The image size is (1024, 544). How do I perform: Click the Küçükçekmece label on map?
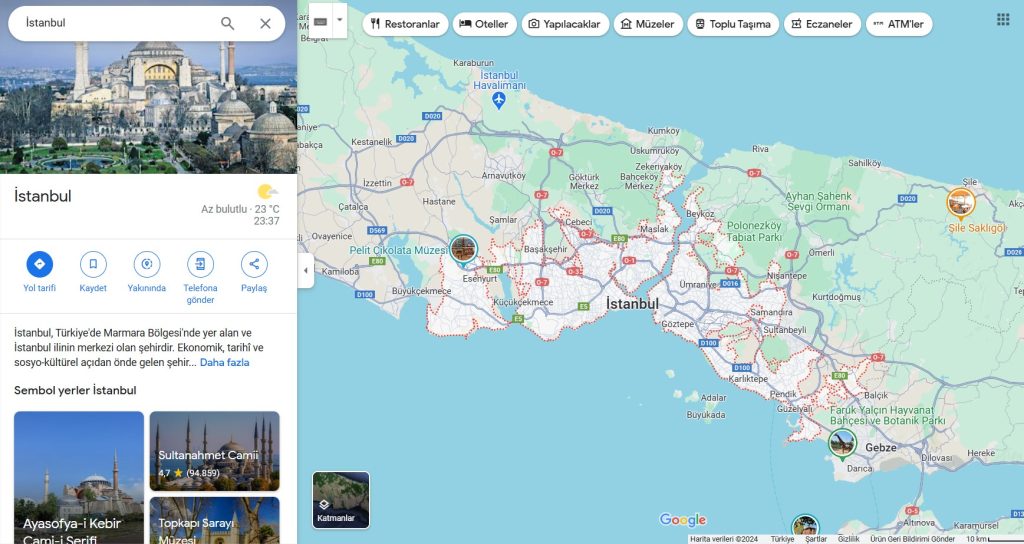pyautogui.click(x=523, y=302)
